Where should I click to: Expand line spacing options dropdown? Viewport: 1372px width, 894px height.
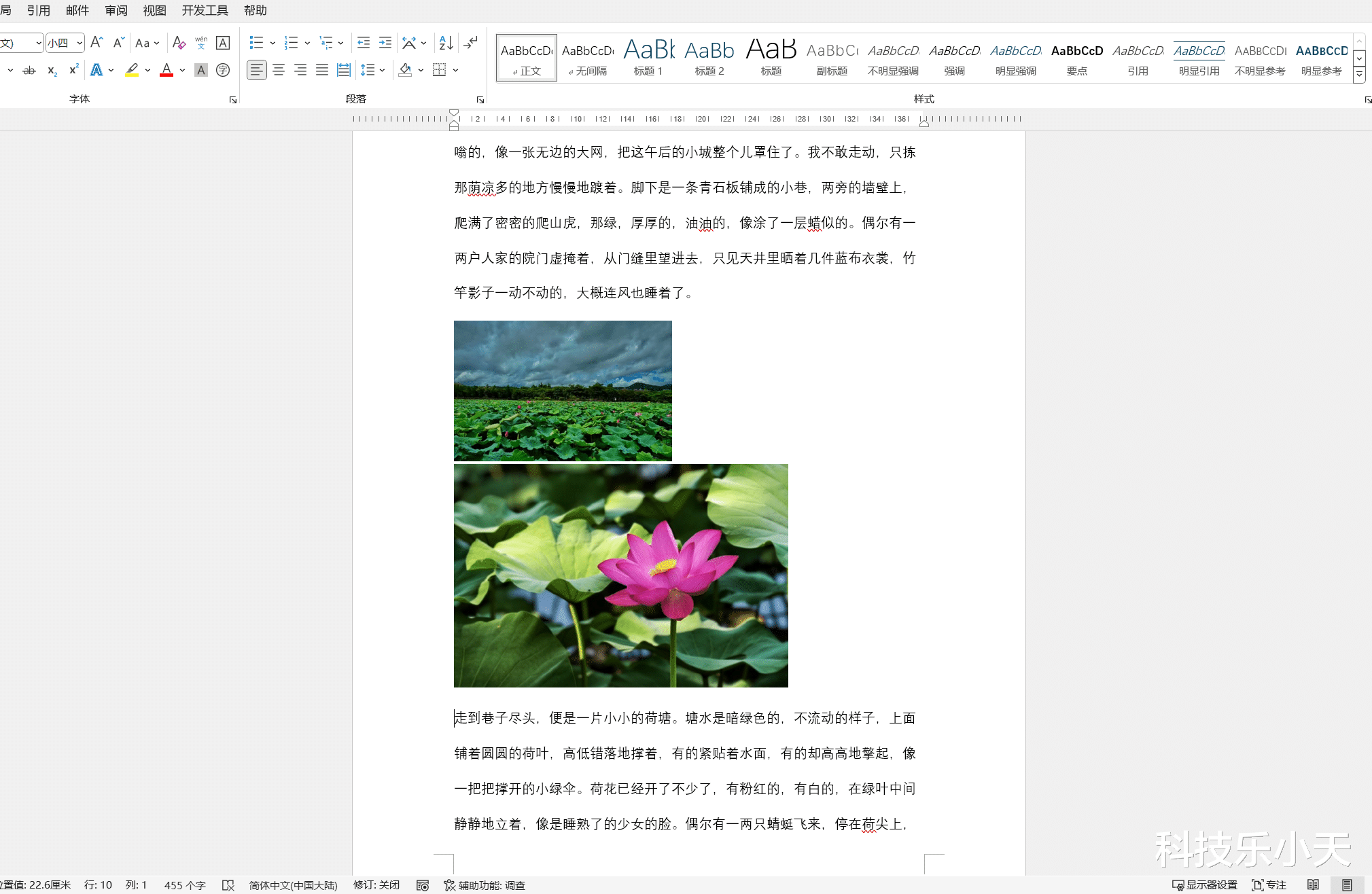(x=383, y=70)
